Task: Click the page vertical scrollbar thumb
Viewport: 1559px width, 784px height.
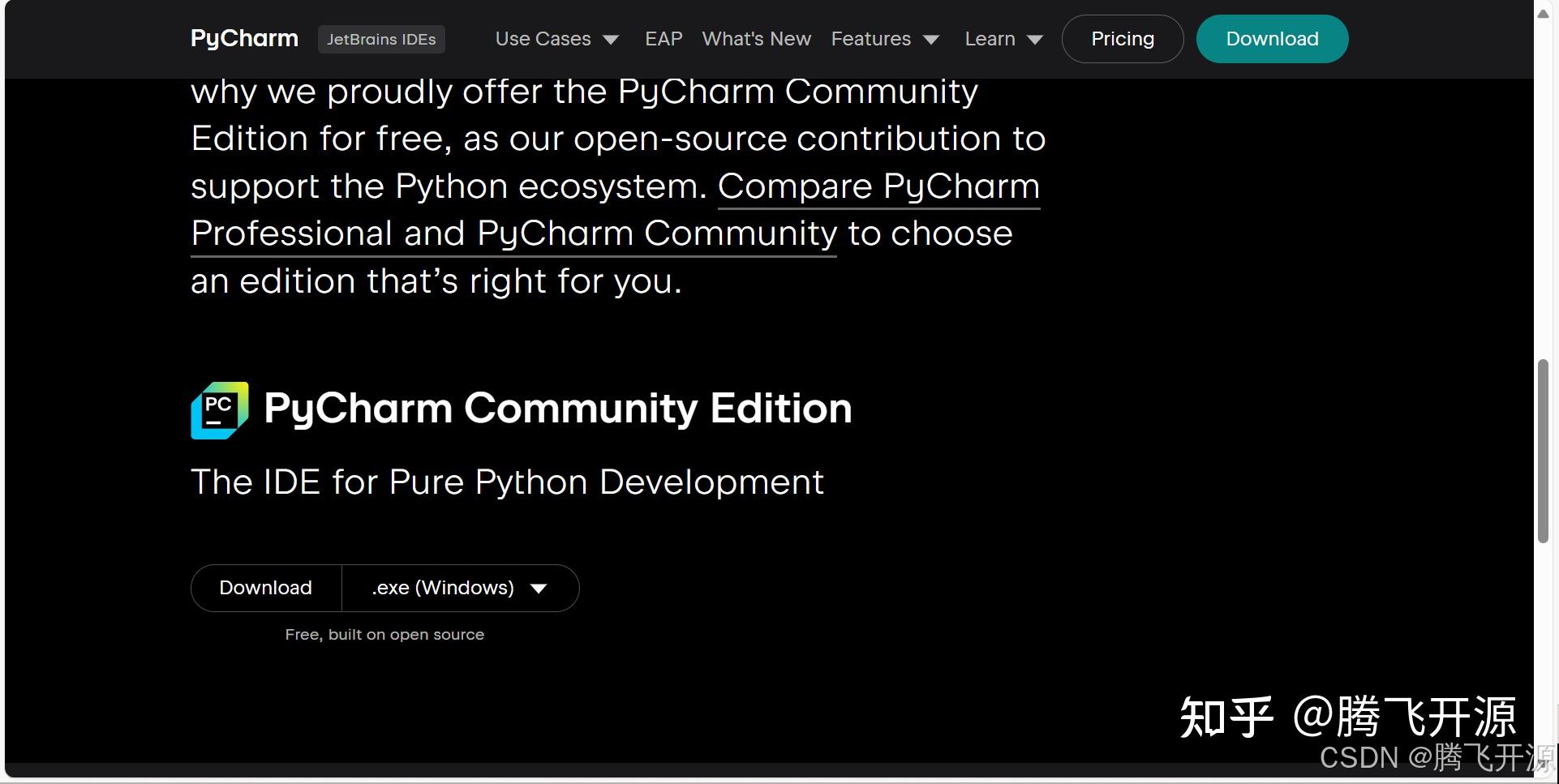Action: coord(1543,451)
